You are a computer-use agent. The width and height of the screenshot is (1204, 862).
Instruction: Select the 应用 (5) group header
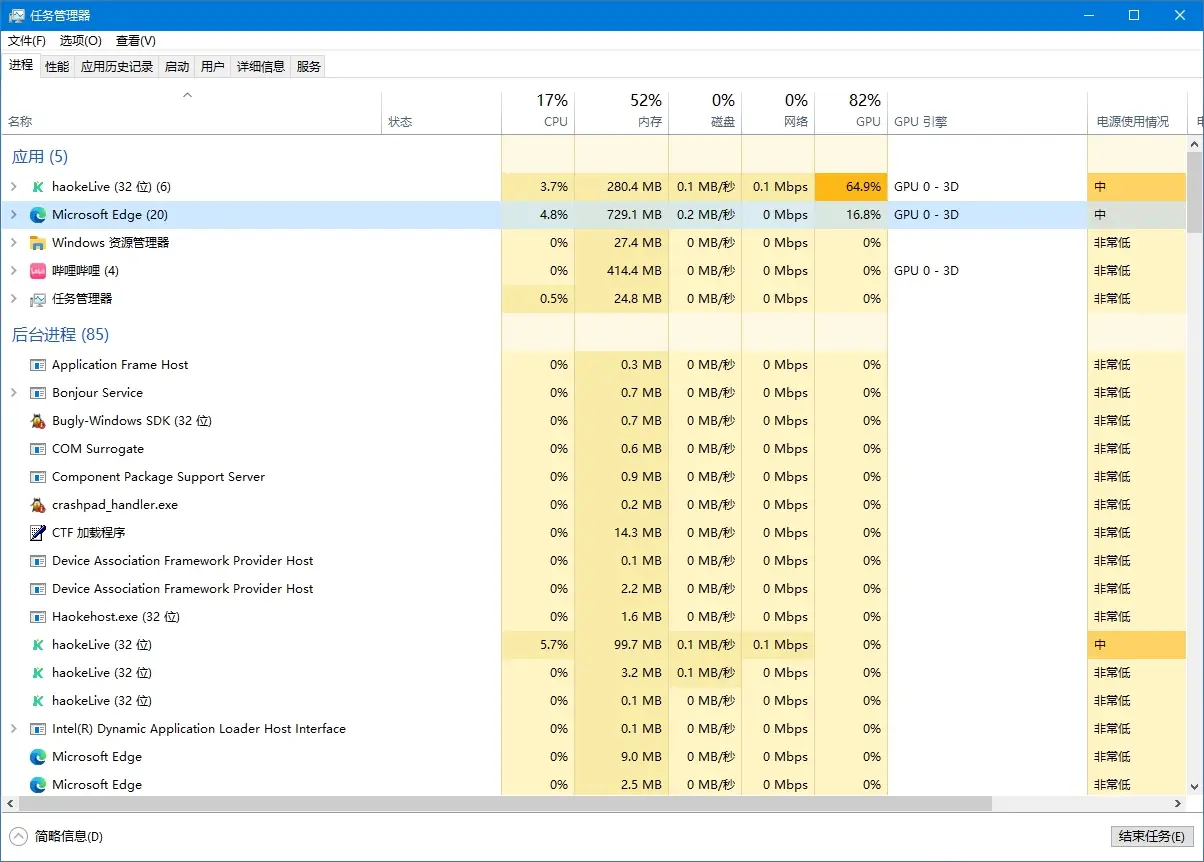(x=40, y=157)
